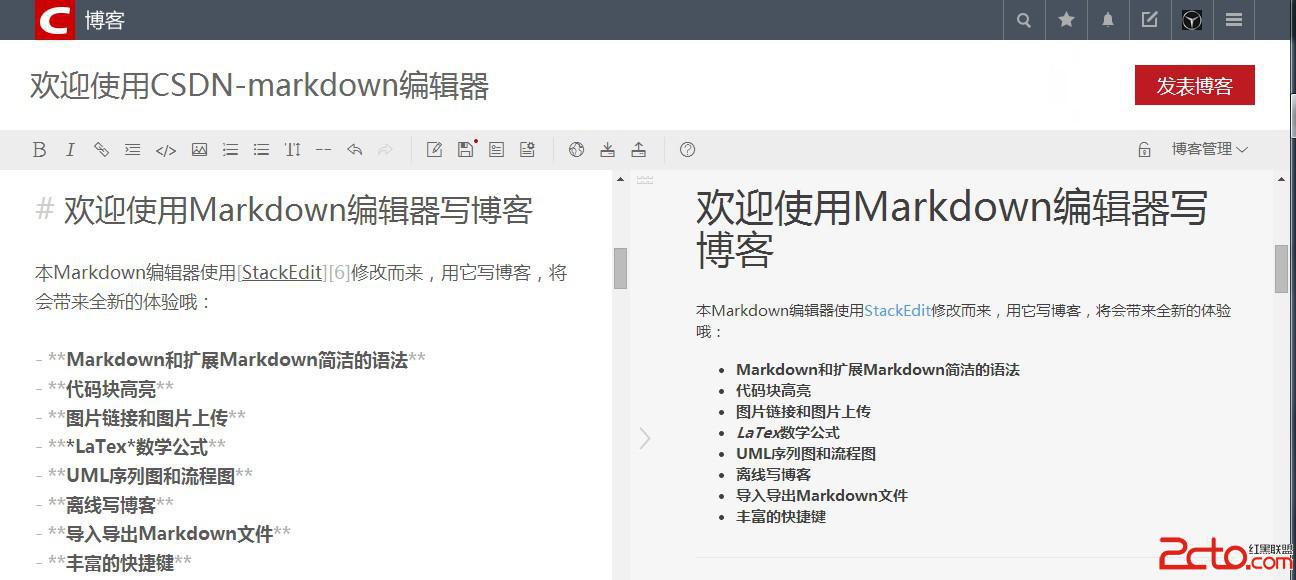The image size is (1296, 580).
Task: Click the preview bullet Markdown和扩展Markdown简洁的语法
Action: tap(878, 370)
